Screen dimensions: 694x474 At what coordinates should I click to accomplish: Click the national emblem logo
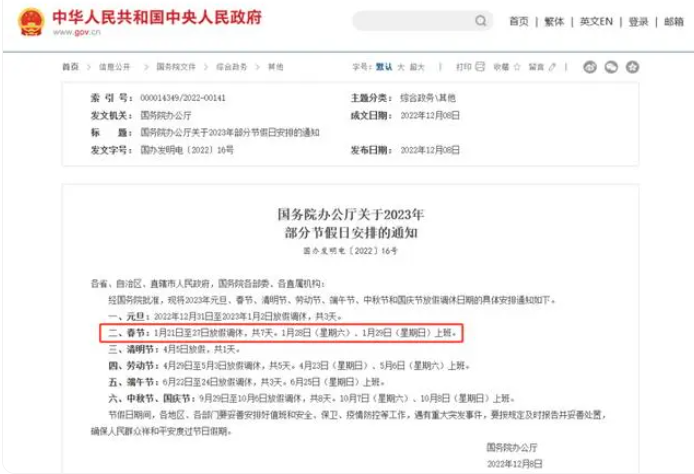coord(31,21)
